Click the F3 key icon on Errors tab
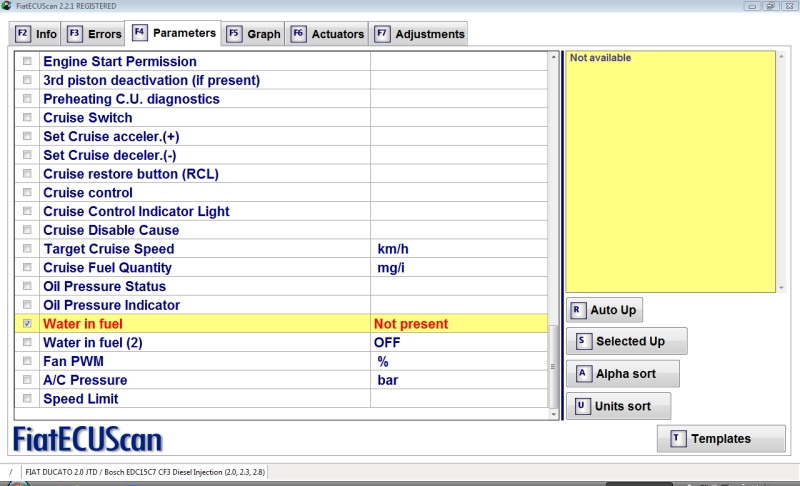The width and height of the screenshot is (800, 486). tap(74, 34)
